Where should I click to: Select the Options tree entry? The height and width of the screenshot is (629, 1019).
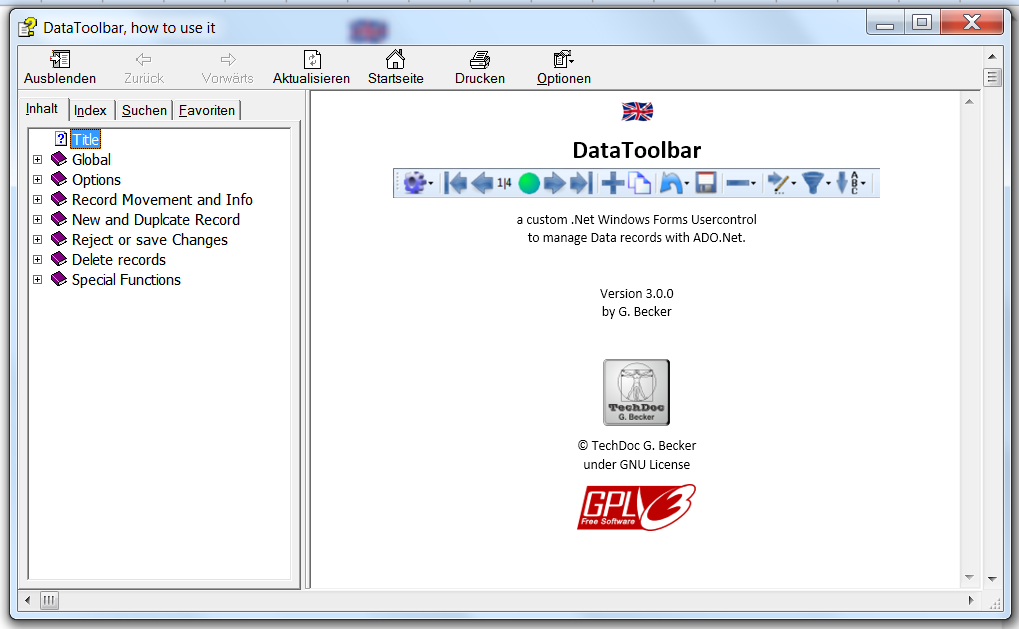[x=96, y=179]
